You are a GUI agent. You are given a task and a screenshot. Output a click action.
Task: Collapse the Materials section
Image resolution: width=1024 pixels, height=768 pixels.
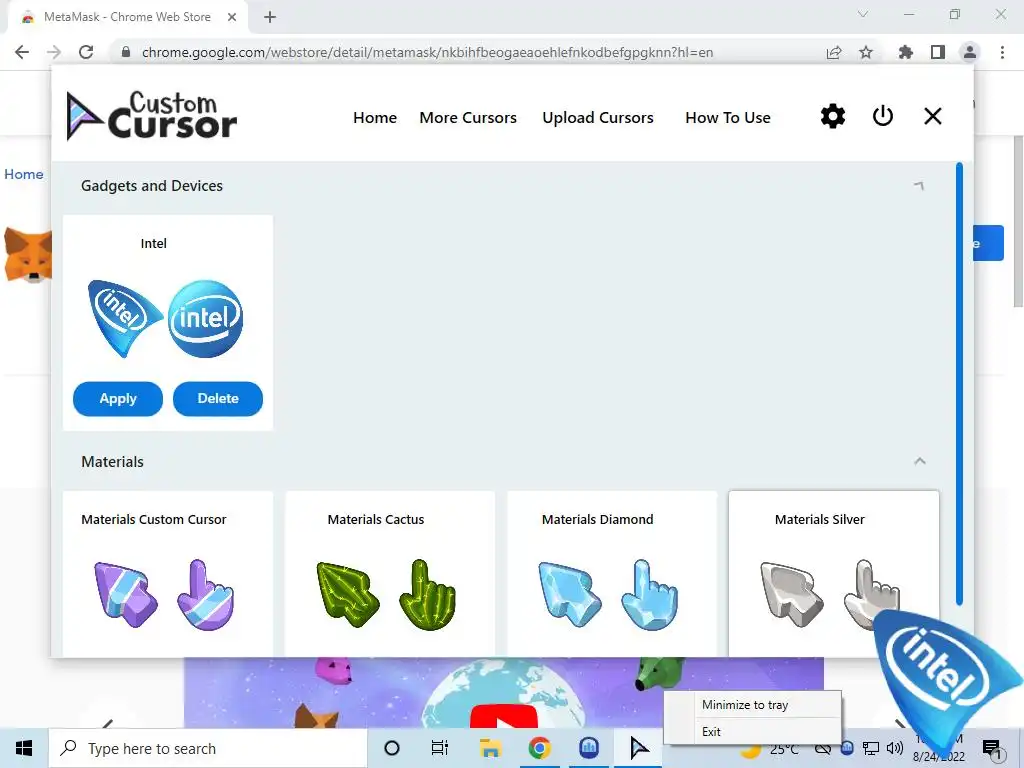click(x=920, y=461)
